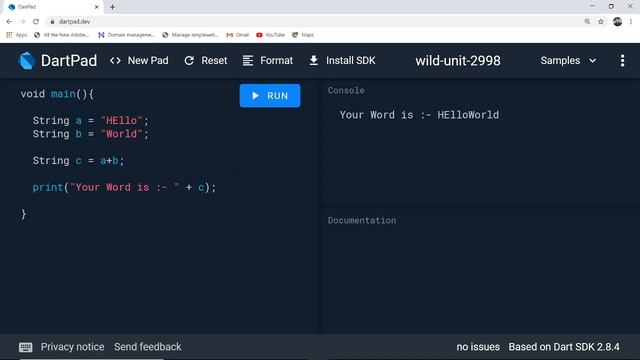Click the DartPad title text
Viewport: 640px width, 360px height.
(x=69, y=61)
